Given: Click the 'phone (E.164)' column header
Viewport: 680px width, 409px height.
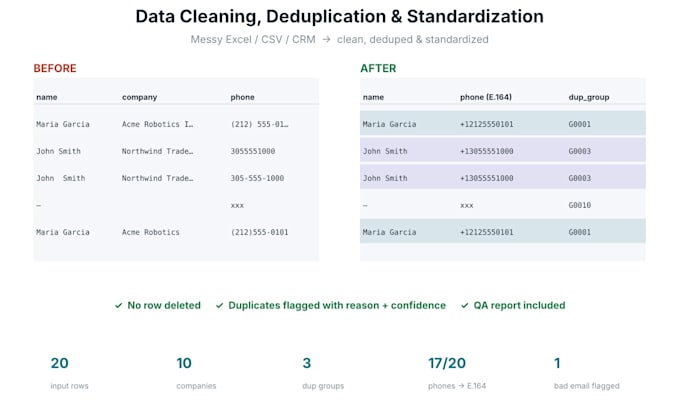Looking at the screenshot, I should [486, 97].
